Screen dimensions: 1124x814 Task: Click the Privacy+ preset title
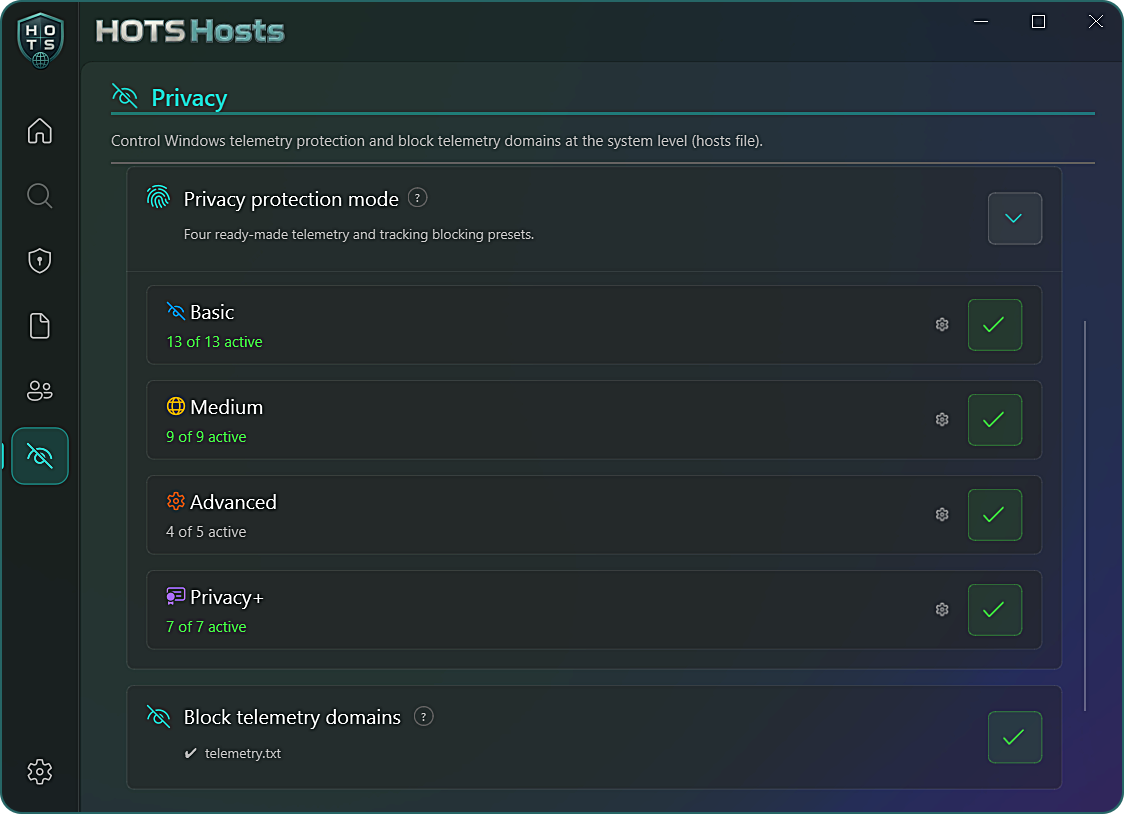point(227,598)
